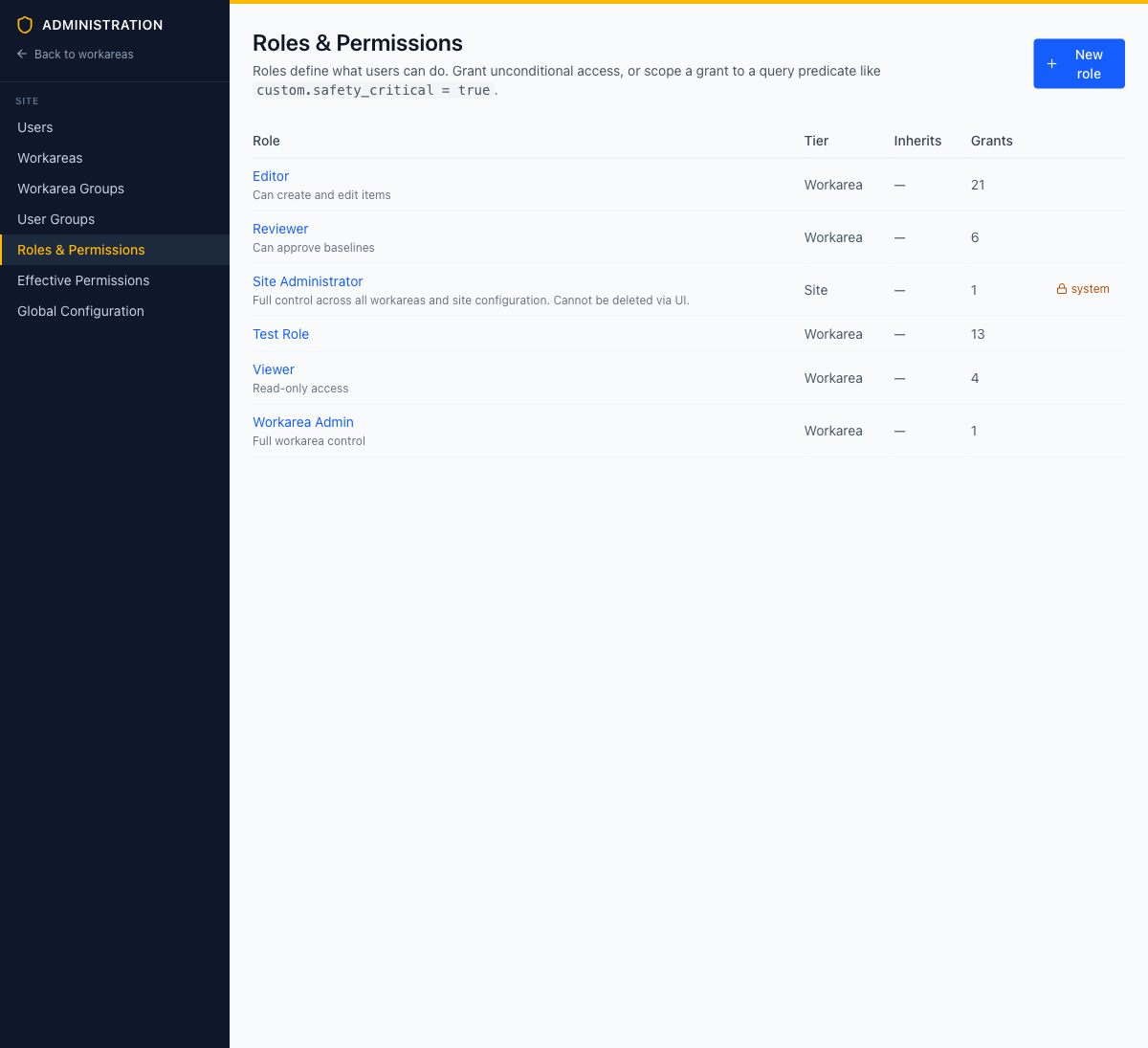Click Test Role's grants count 13

[978, 334]
